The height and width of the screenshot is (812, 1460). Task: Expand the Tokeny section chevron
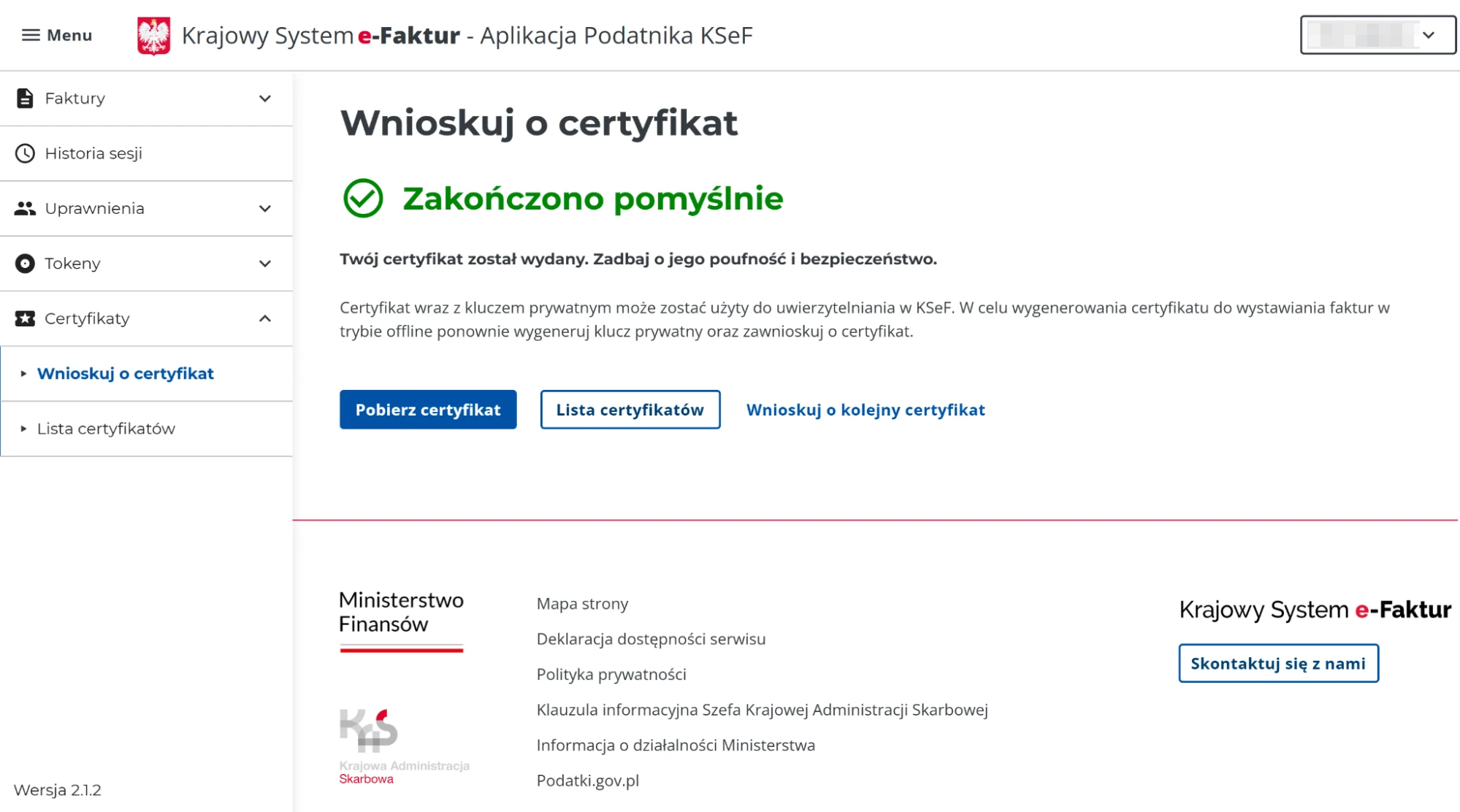[x=265, y=264]
